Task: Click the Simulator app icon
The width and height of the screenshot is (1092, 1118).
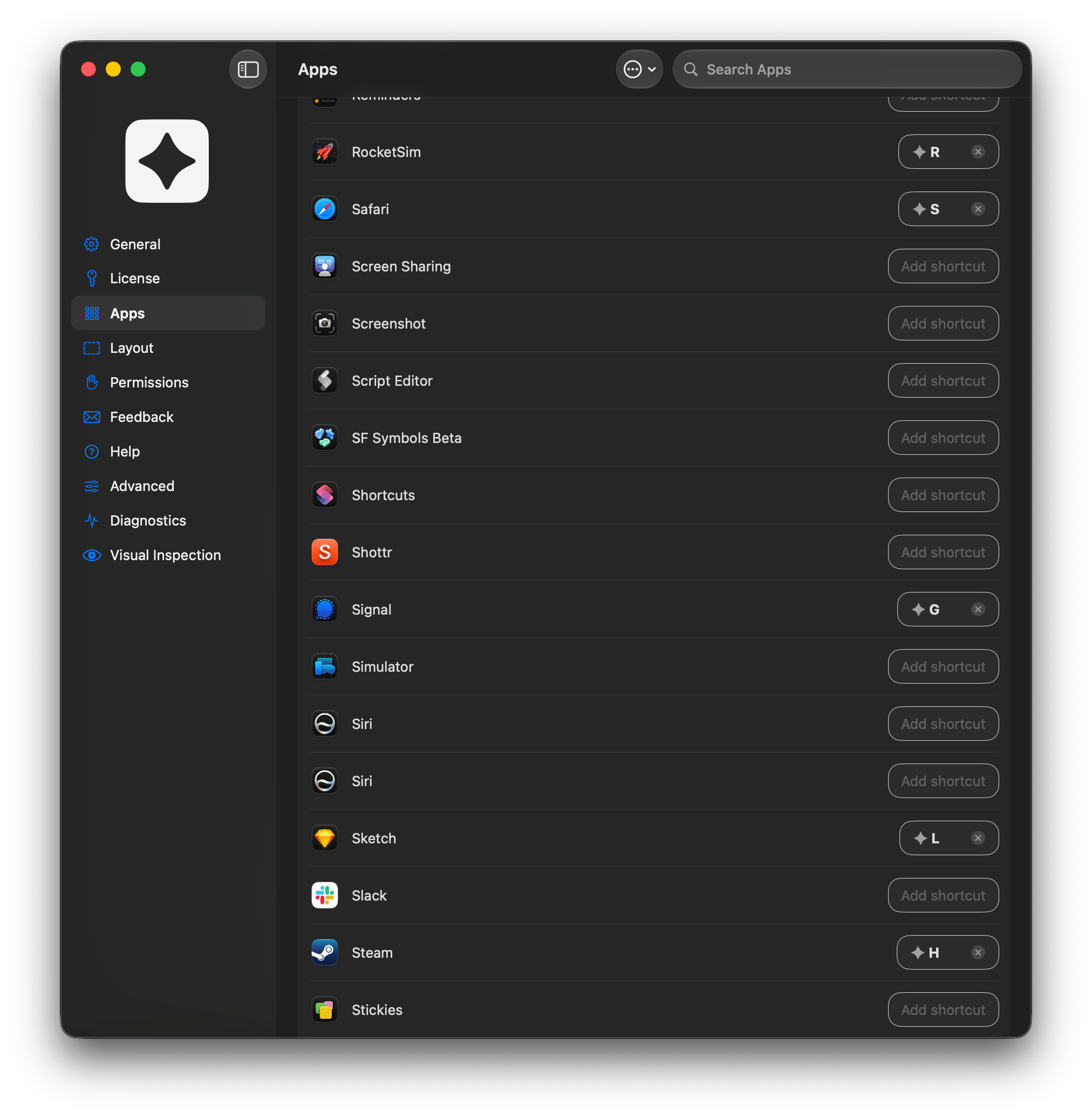Action: 325,667
